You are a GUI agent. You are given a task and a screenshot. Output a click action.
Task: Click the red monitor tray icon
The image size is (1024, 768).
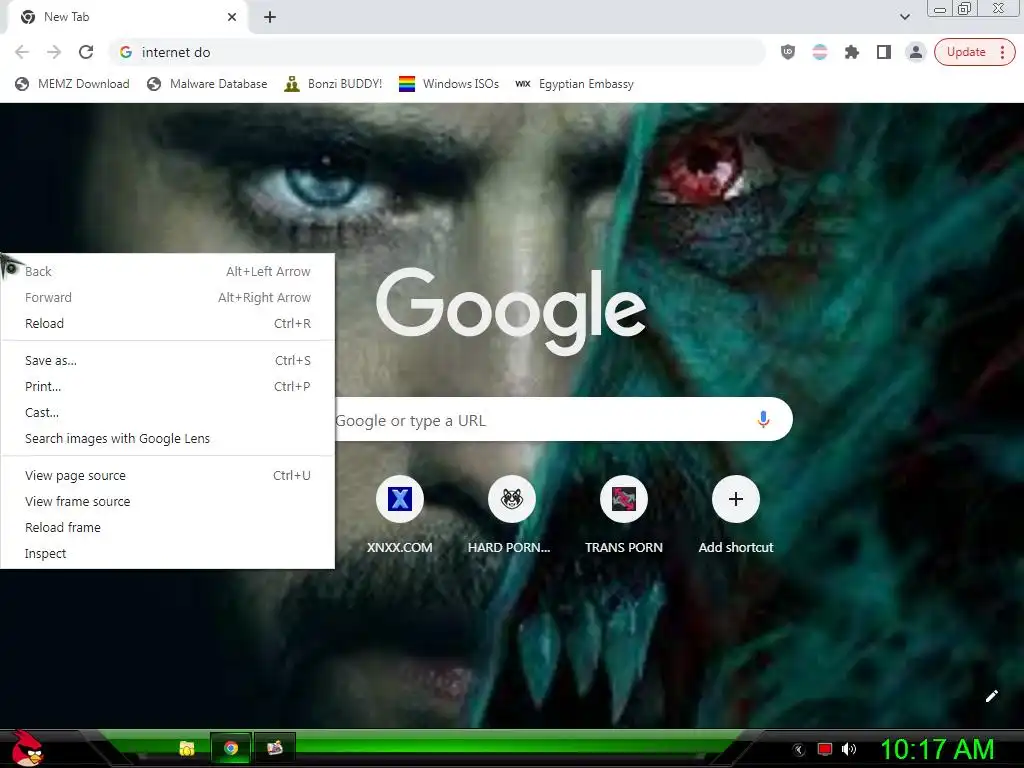coord(825,749)
